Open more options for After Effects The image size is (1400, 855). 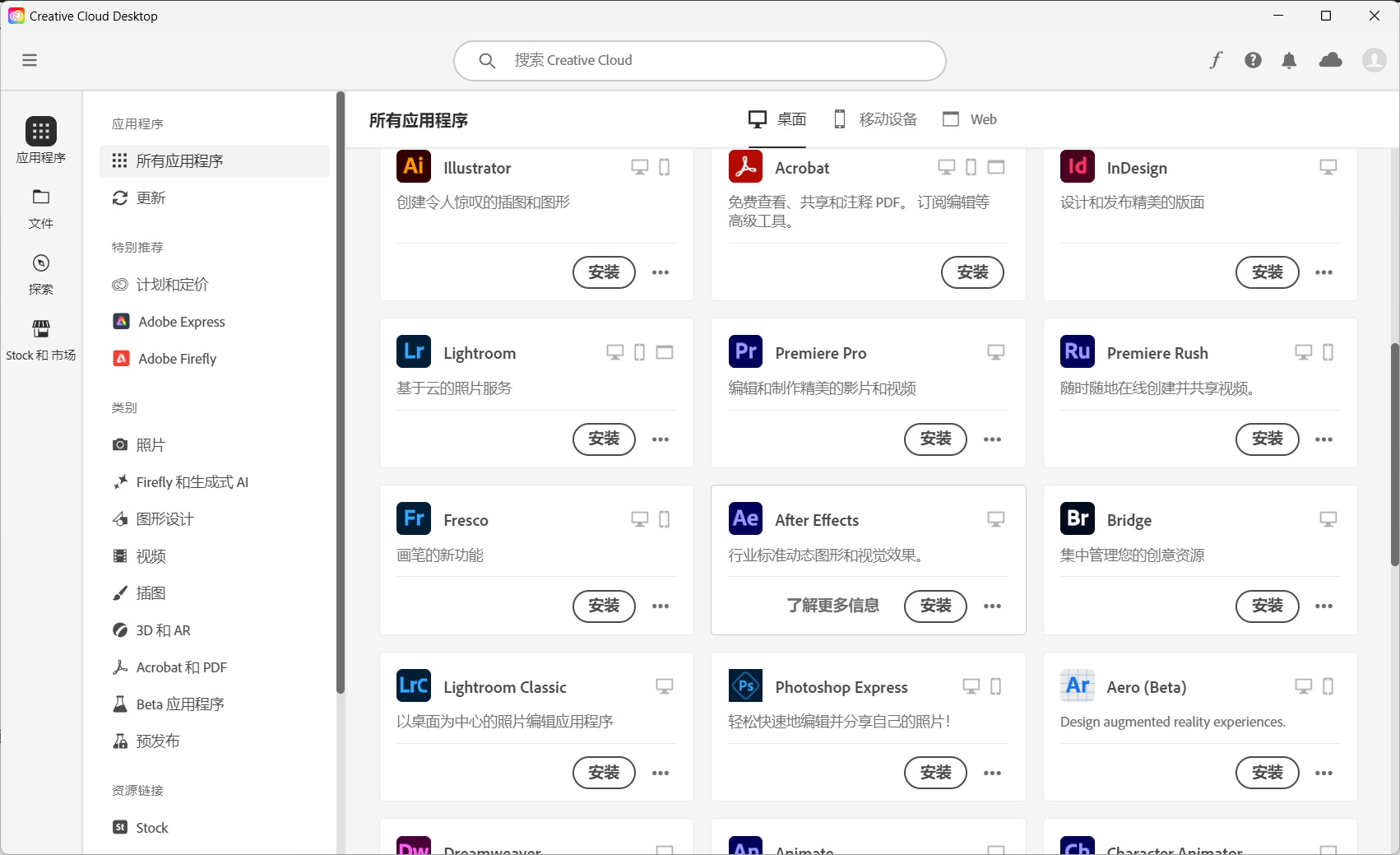pos(993,606)
